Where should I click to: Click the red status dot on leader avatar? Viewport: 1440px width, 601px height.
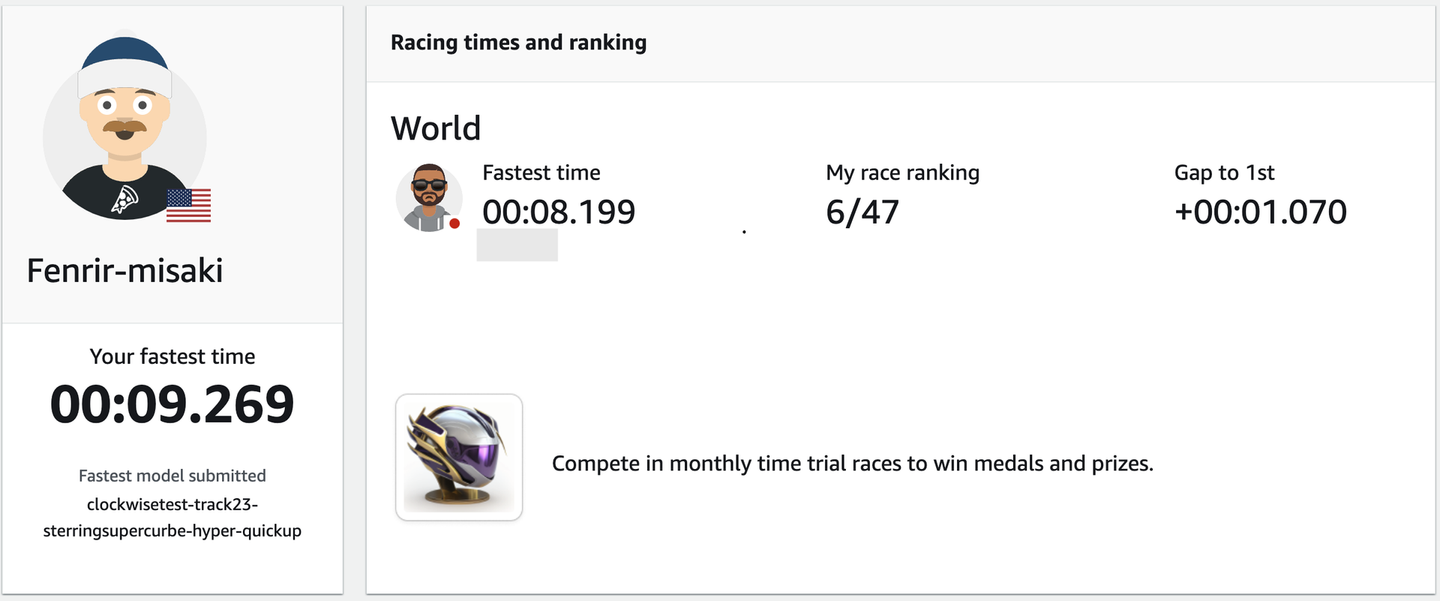[454, 223]
